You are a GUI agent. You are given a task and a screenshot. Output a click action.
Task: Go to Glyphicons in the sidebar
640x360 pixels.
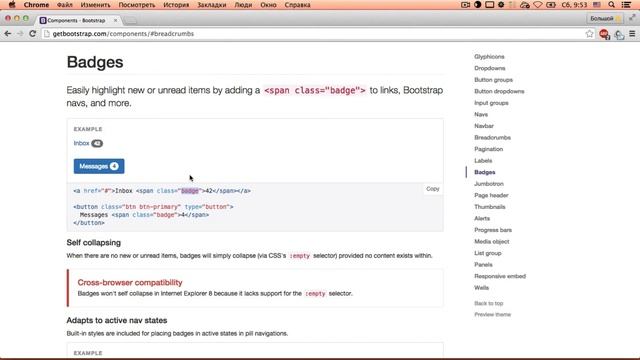point(489,57)
